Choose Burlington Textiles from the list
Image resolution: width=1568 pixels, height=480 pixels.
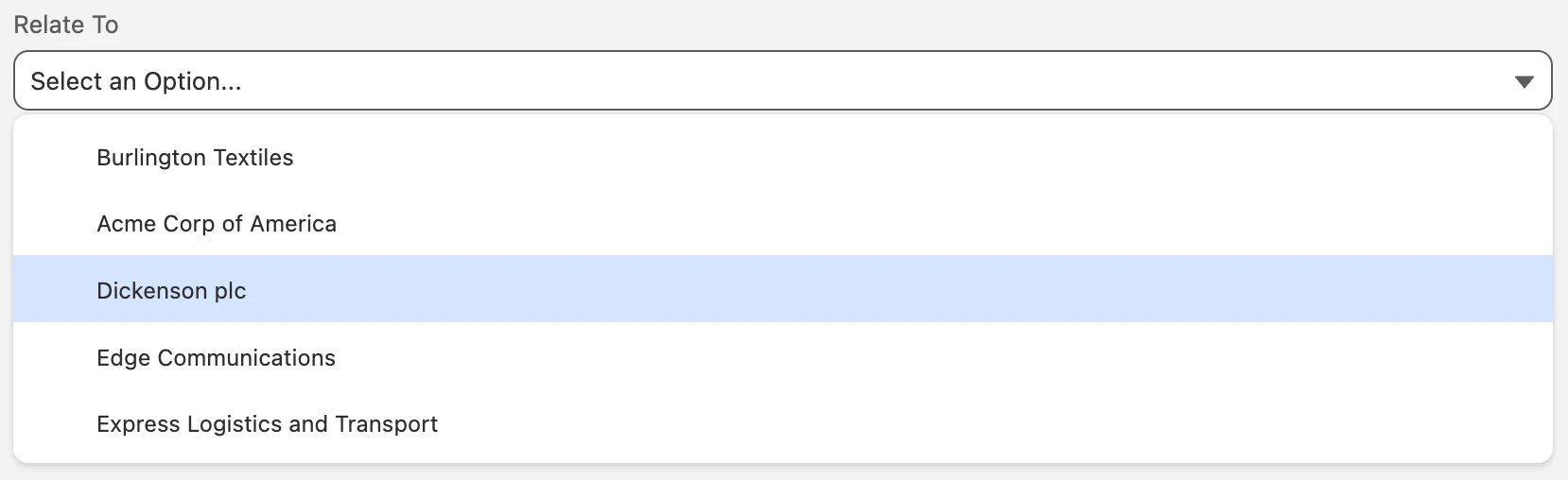(195, 158)
